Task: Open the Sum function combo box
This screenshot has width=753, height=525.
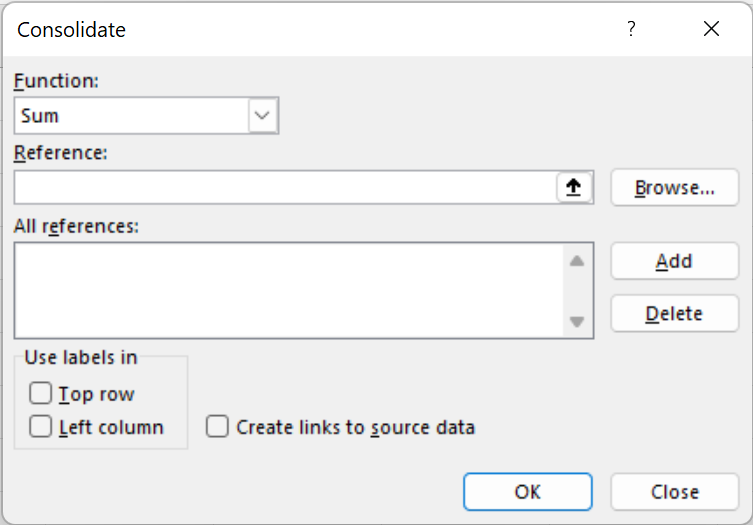Action: point(131,116)
